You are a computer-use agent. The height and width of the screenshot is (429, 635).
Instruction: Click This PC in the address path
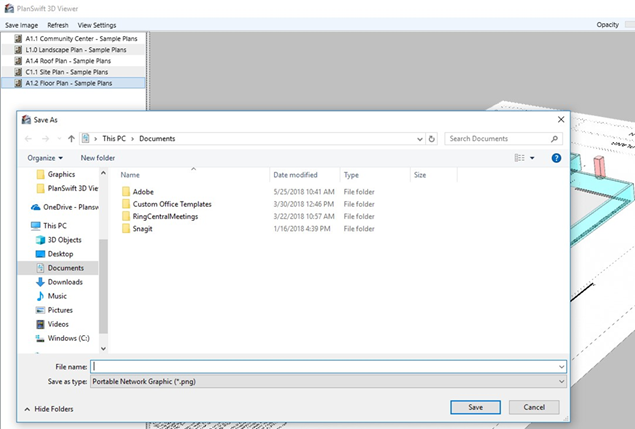[x=114, y=139]
